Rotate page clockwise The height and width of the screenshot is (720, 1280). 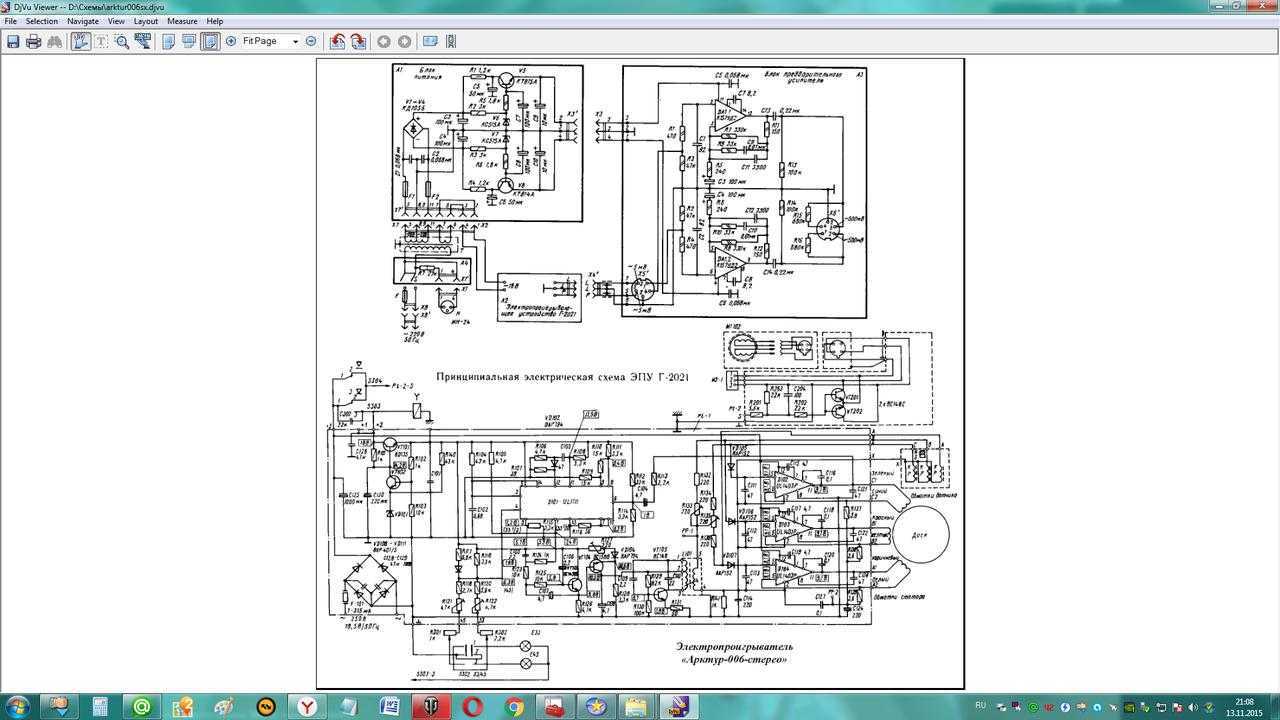click(x=358, y=41)
